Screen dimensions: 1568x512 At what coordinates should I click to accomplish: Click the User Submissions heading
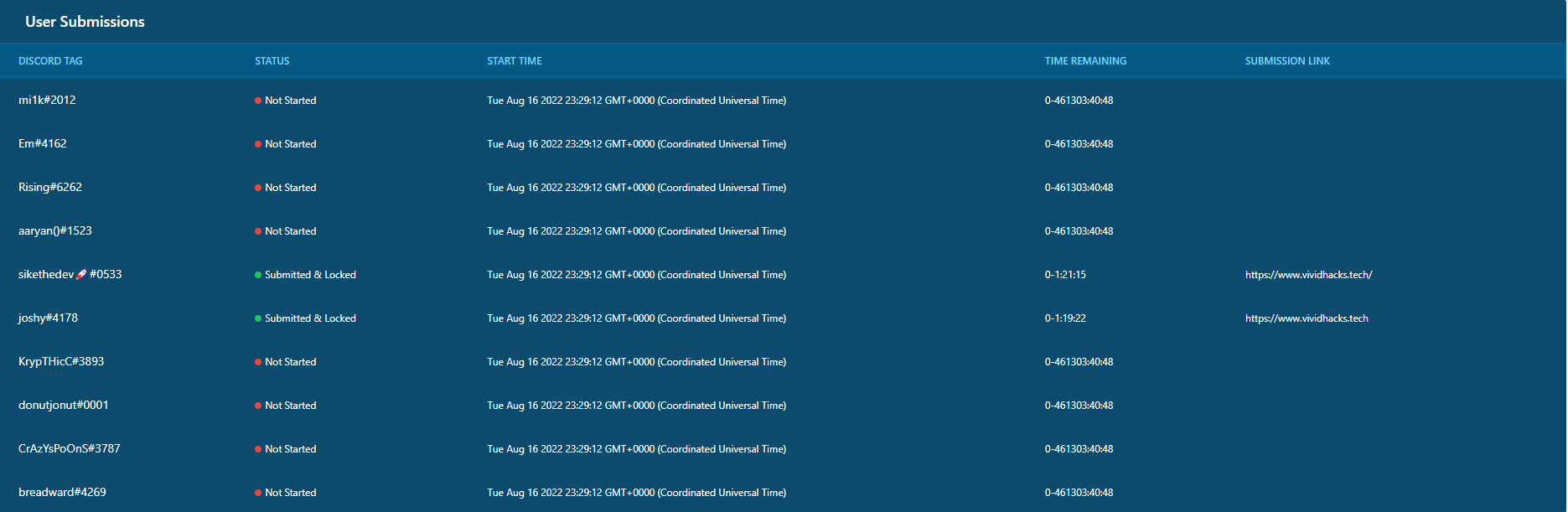(x=85, y=22)
